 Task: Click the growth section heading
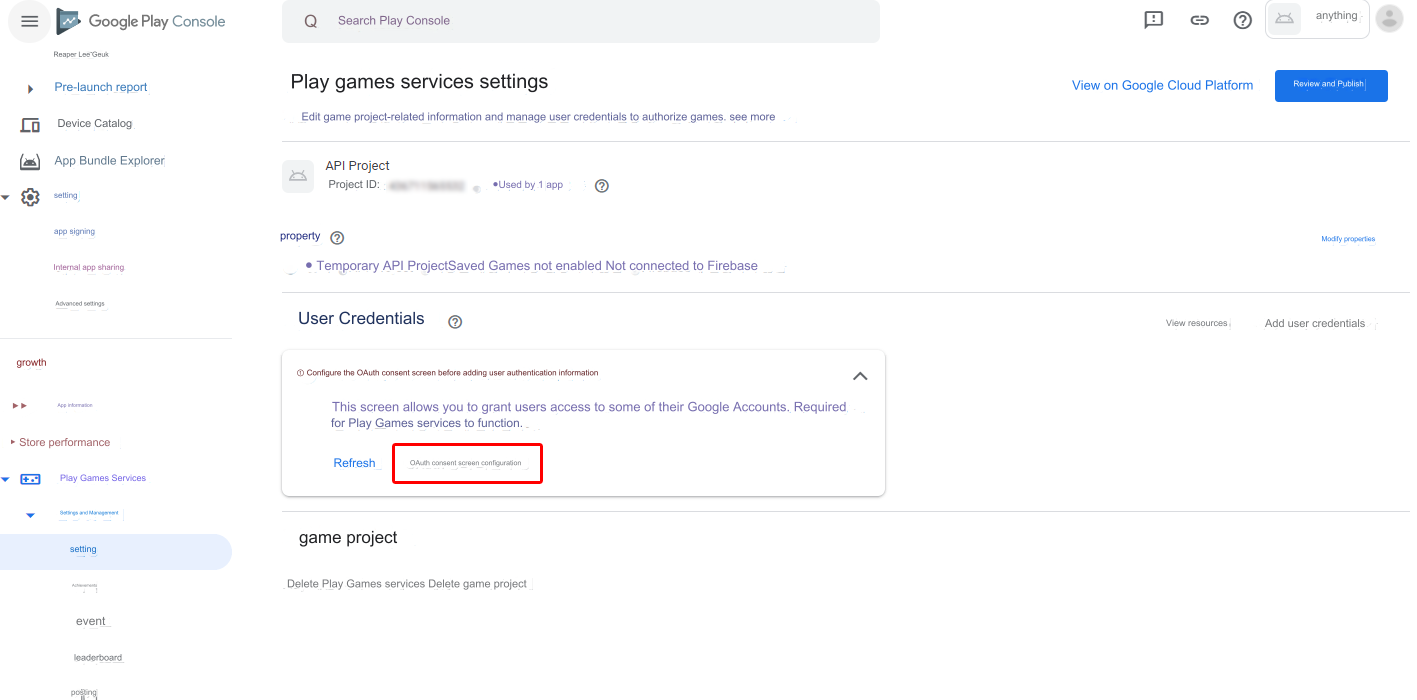[31, 362]
